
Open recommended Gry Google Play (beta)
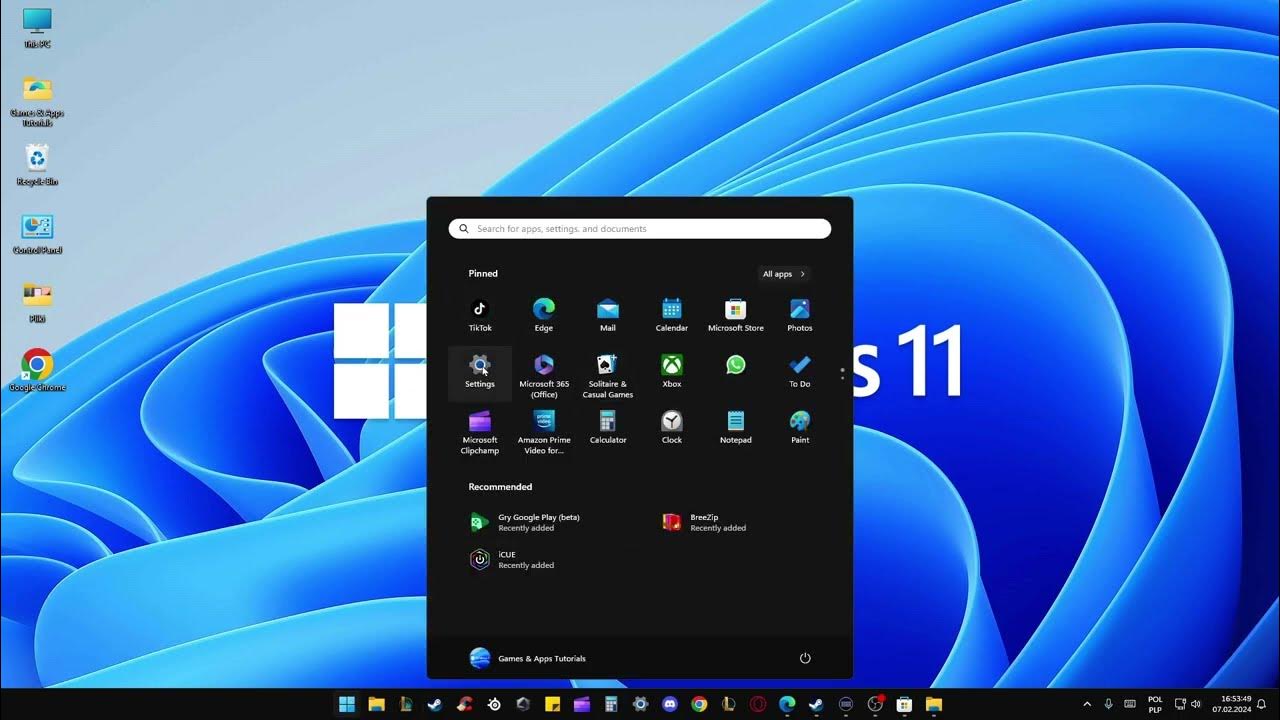(527, 522)
